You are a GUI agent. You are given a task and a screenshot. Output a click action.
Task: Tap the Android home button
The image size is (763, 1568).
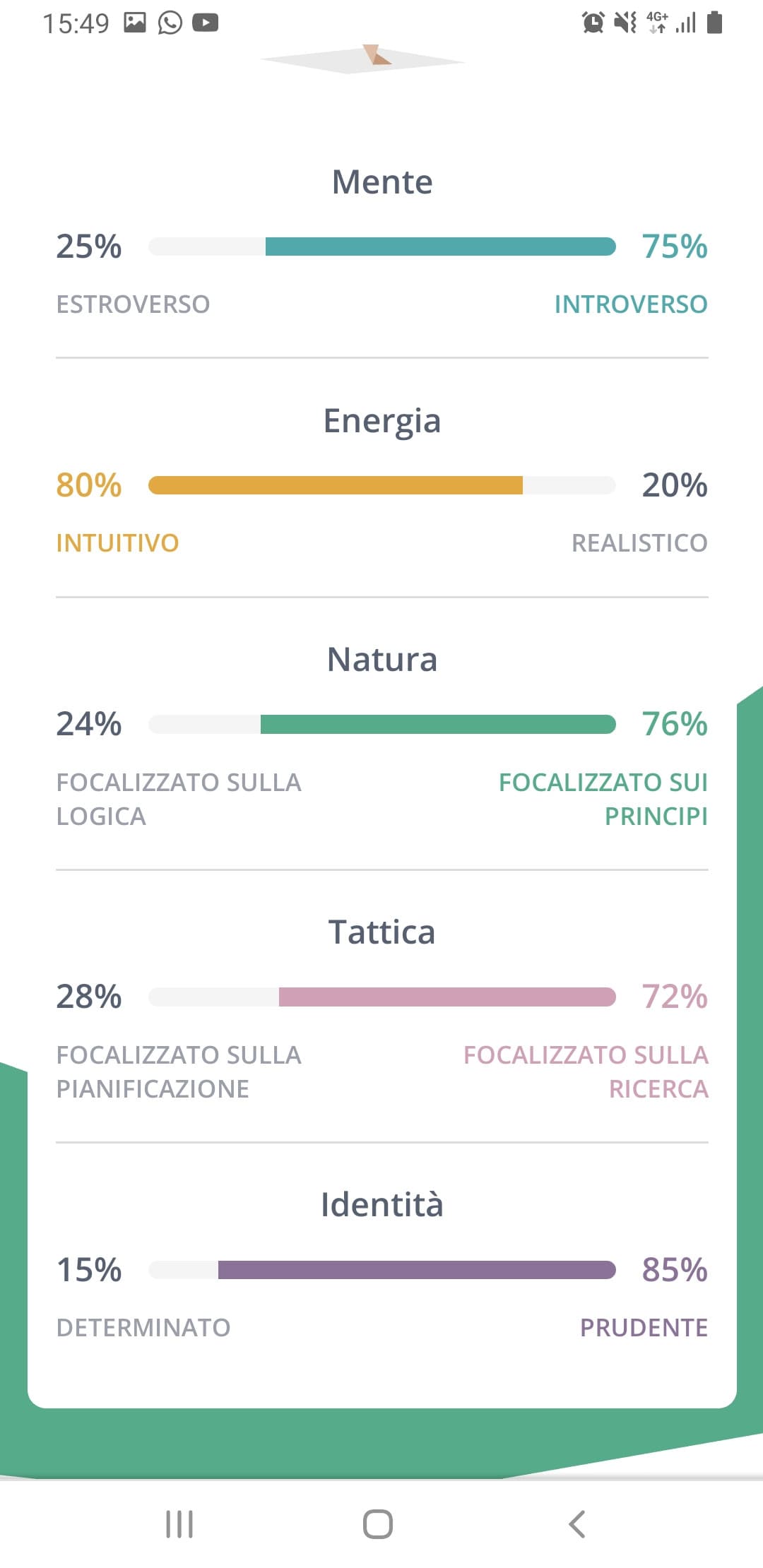click(x=378, y=1524)
